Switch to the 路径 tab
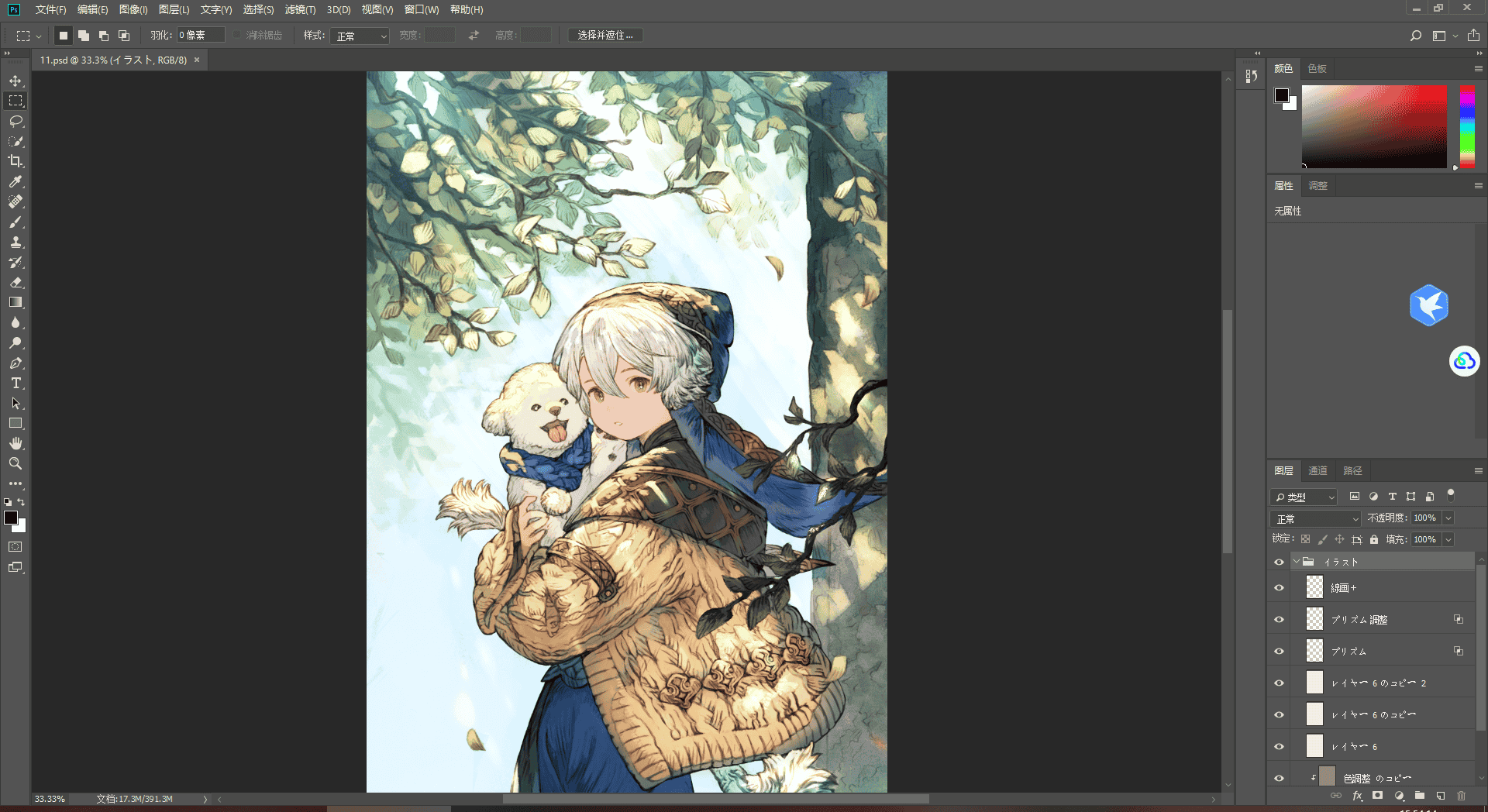This screenshot has height=812, width=1488. point(1352,471)
